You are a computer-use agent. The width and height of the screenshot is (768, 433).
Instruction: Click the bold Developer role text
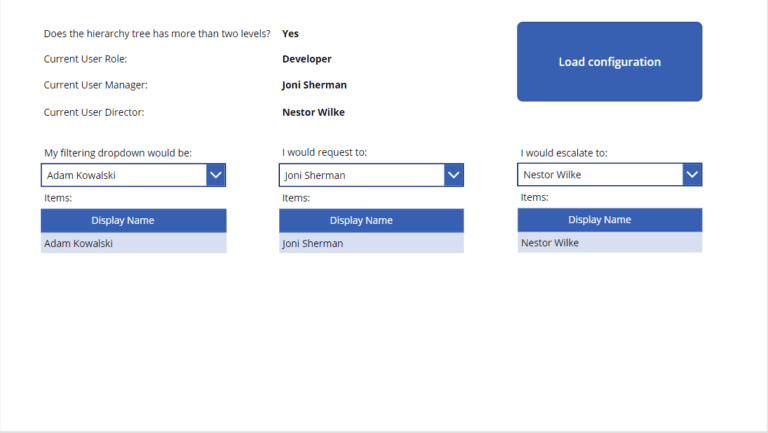[307, 59]
